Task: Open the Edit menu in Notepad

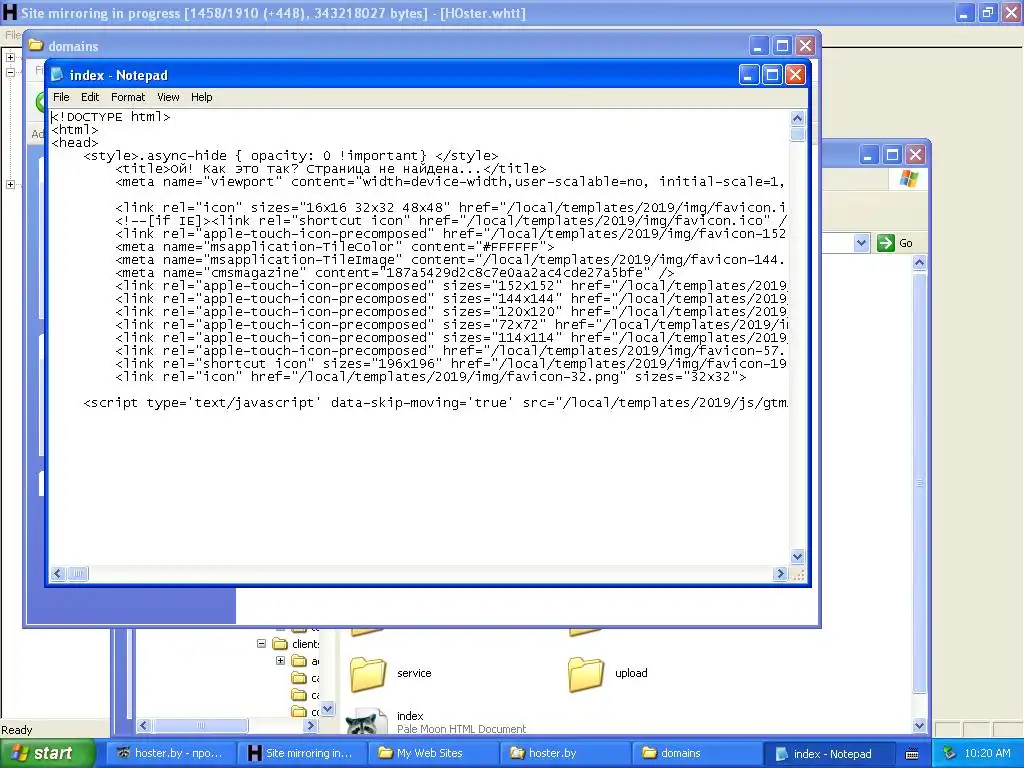Action: [x=89, y=97]
